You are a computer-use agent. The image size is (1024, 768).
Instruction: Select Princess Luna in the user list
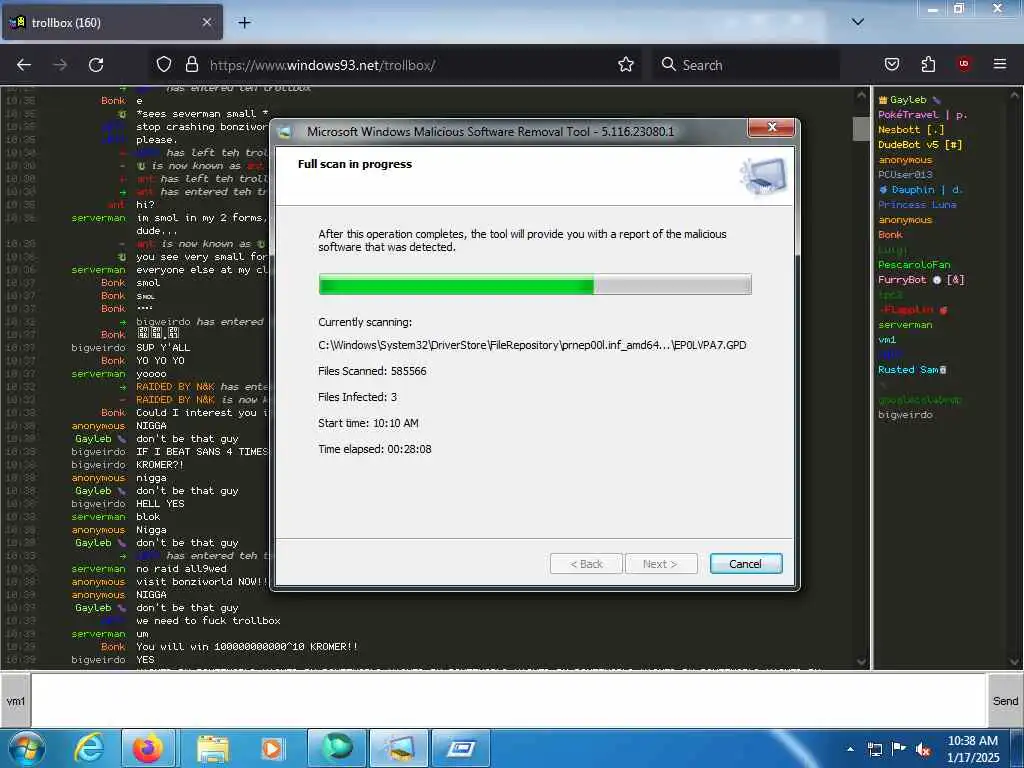point(917,205)
